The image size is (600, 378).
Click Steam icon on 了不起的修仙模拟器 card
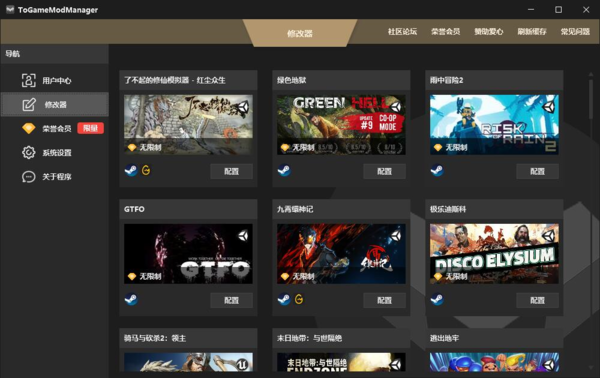131,170
